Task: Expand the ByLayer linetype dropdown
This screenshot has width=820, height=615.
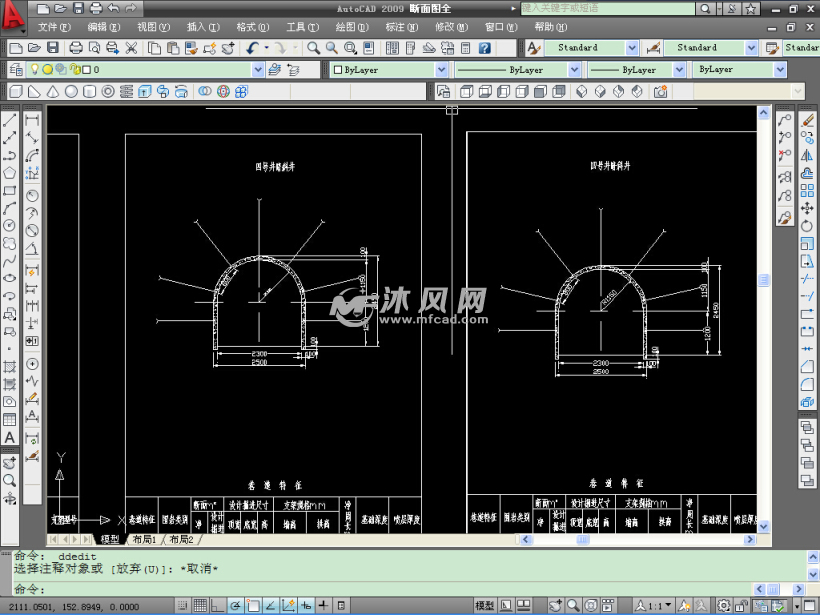Action: 574,70
